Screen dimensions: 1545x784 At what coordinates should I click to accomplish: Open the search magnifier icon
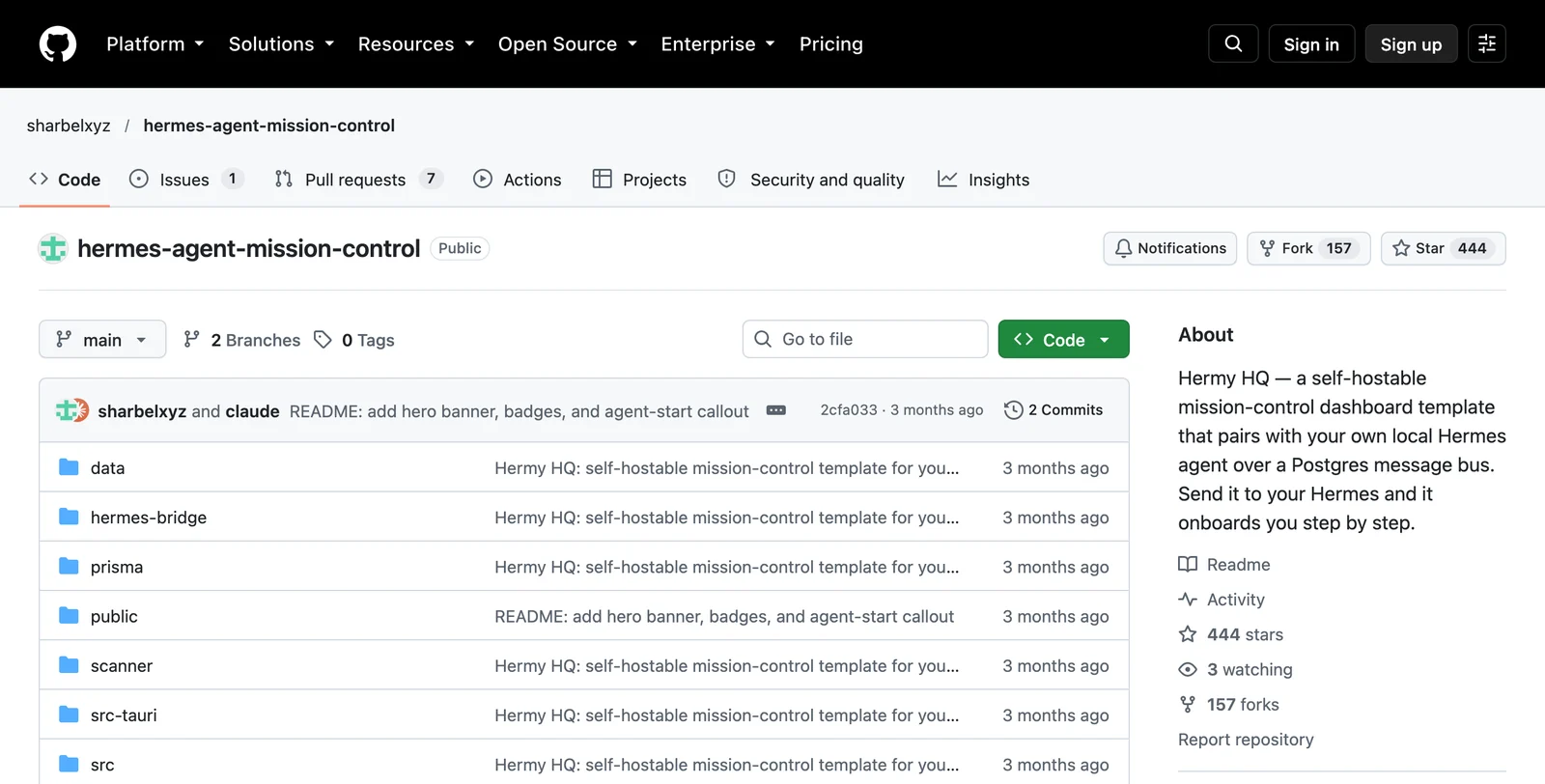pos(1233,43)
